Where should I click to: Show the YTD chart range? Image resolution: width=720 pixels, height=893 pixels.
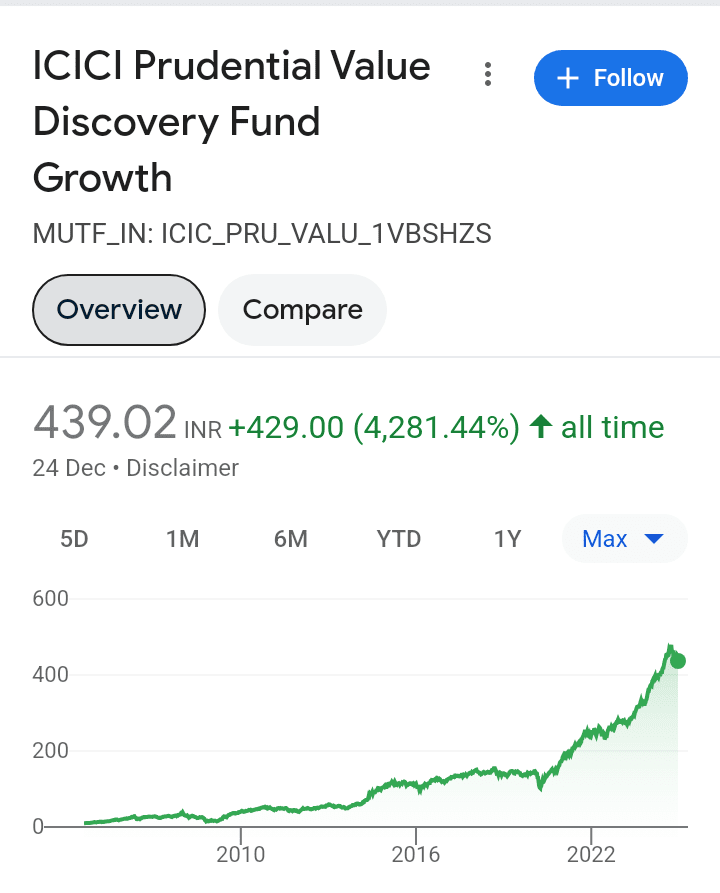click(399, 539)
